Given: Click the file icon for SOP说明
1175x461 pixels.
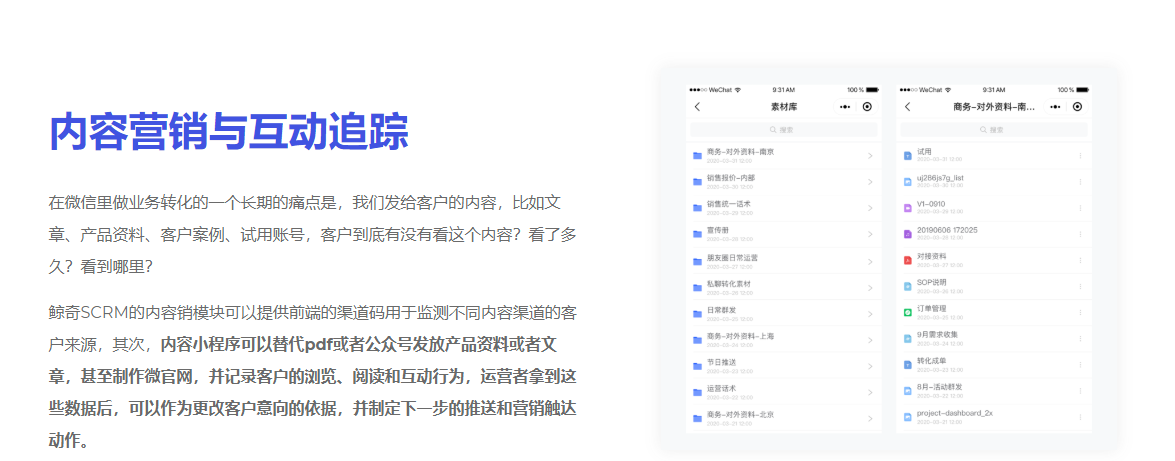Looking at the screenshot, I should 907,286.
